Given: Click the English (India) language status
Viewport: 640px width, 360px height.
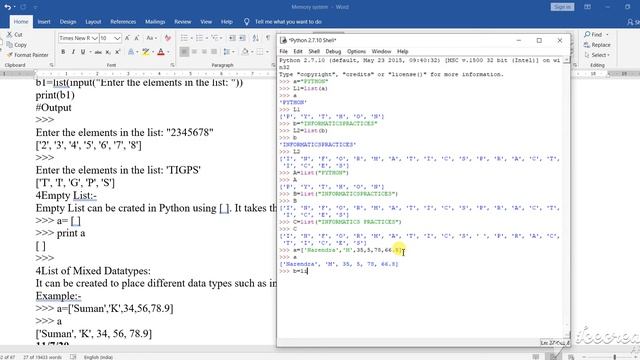Looking at the screenshot, I should (x=98, y=357).
